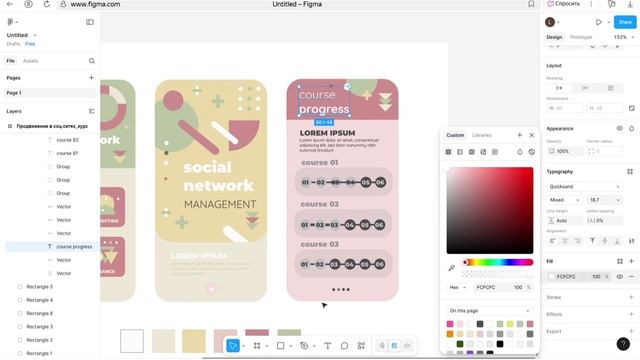The image size is (640, 360).
Task: Select Page 1 in pages list
Action: click(x=51, y=93)
